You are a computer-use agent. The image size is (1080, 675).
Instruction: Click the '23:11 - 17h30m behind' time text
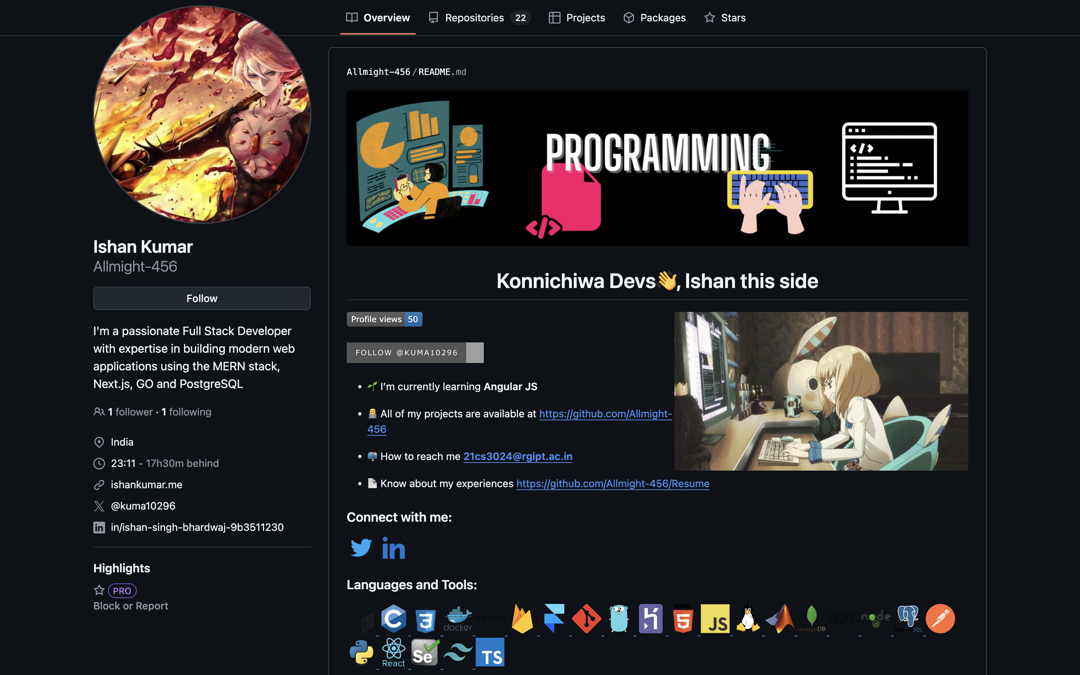coord(165,464)
